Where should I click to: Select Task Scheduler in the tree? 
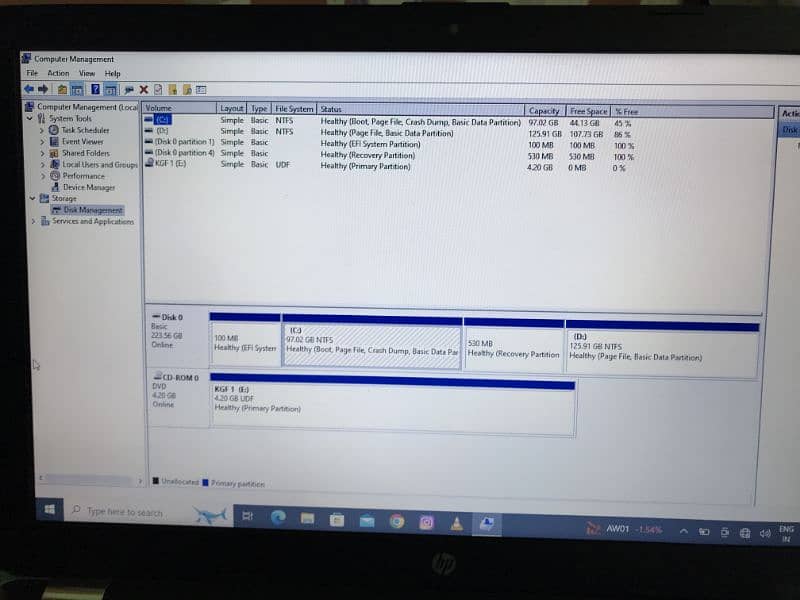pos(79,130)
